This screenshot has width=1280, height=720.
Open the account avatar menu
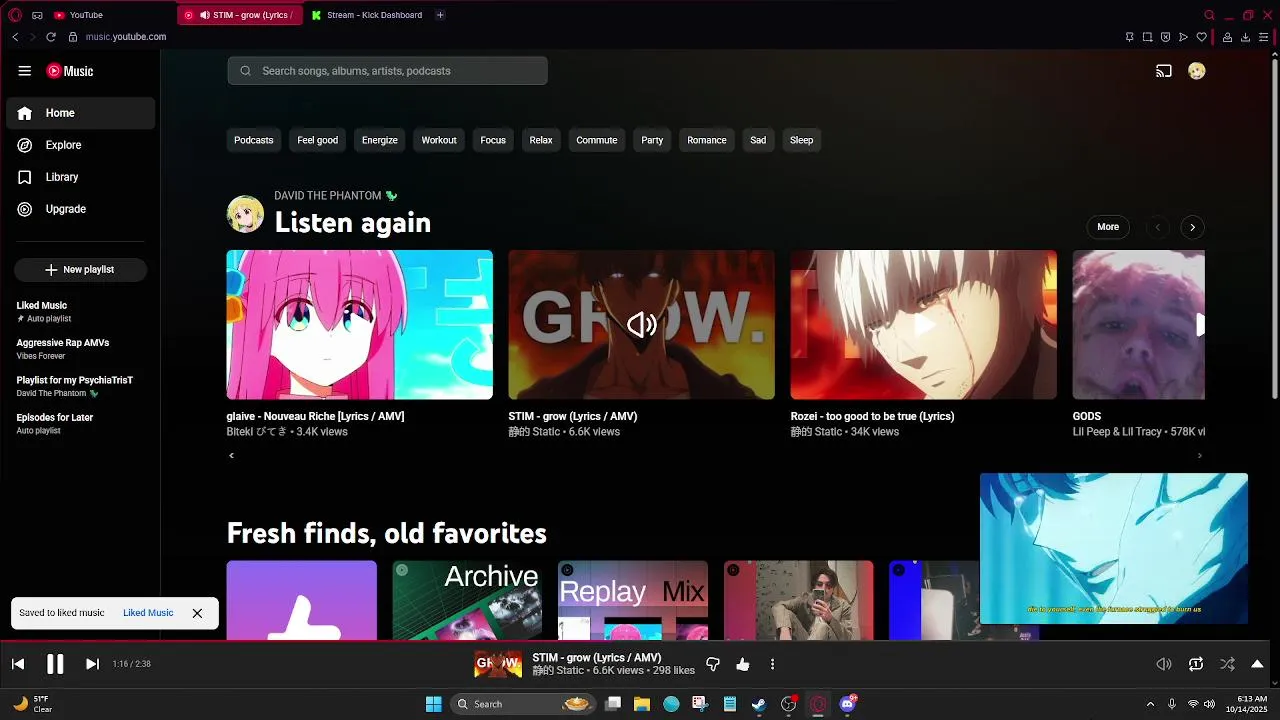(x=1196, y=71)
